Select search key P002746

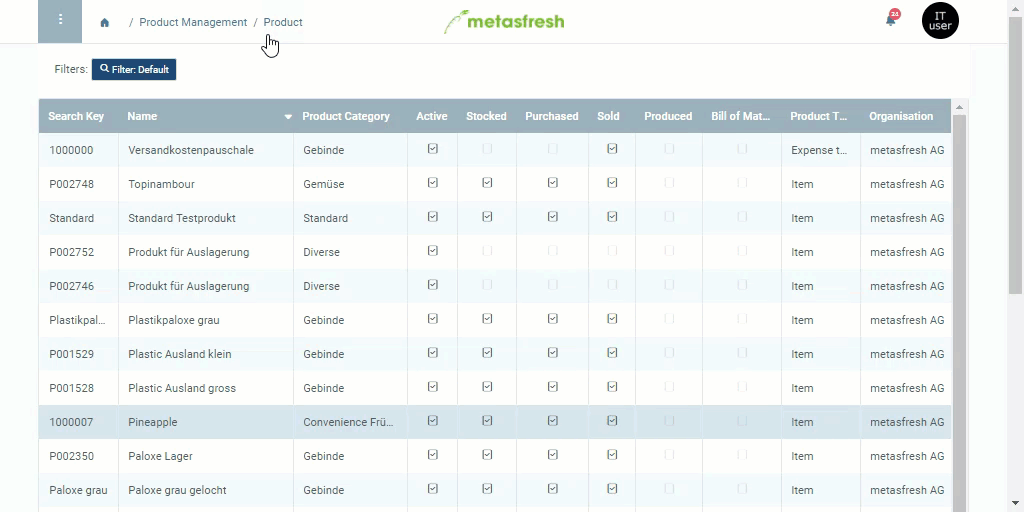[71, 286]
